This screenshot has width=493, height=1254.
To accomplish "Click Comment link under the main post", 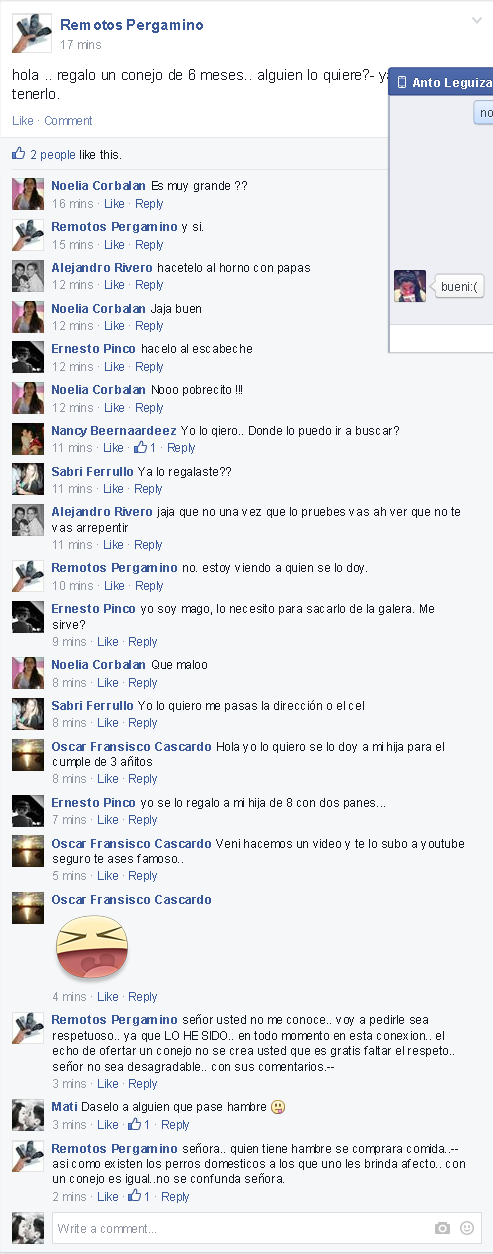I will (x=68, y=121).
